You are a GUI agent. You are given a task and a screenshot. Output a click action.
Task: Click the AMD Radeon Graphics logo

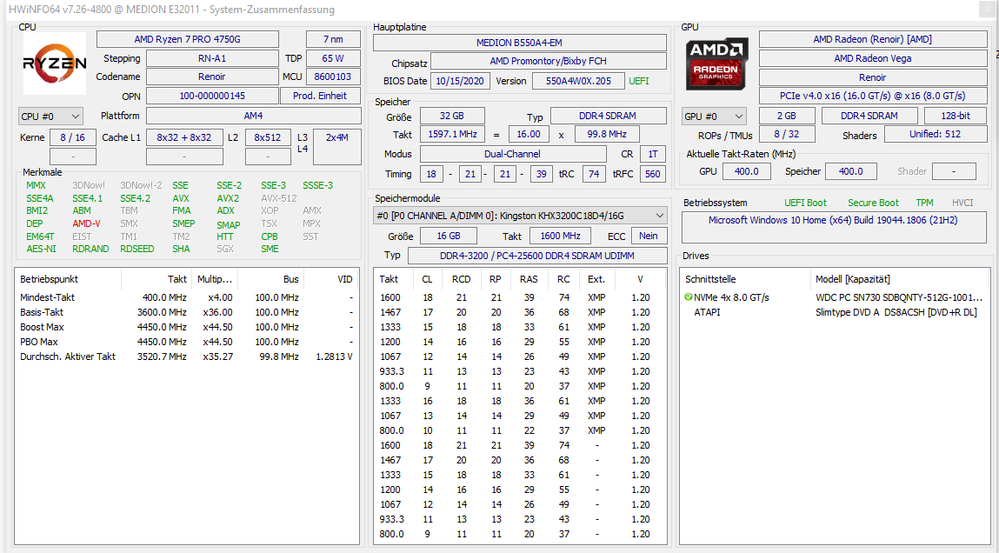tap(717, 62)
